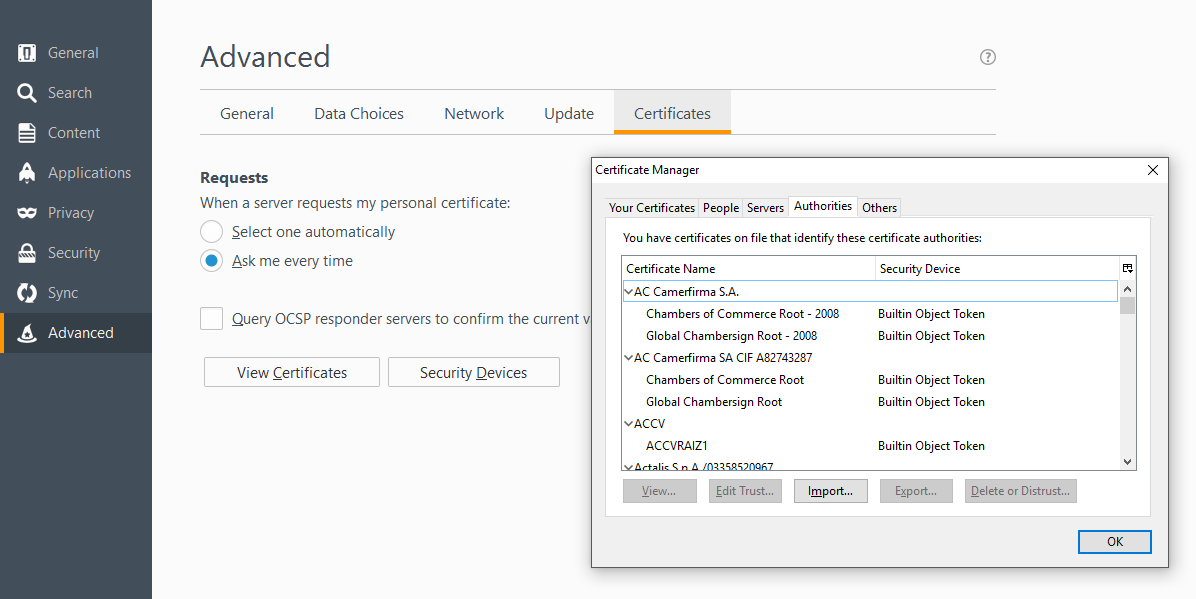The width and height of the screenshot is (1196, 599).
Task: Click the certificate list scrollbar down arrow
Action: [1128, 462]
